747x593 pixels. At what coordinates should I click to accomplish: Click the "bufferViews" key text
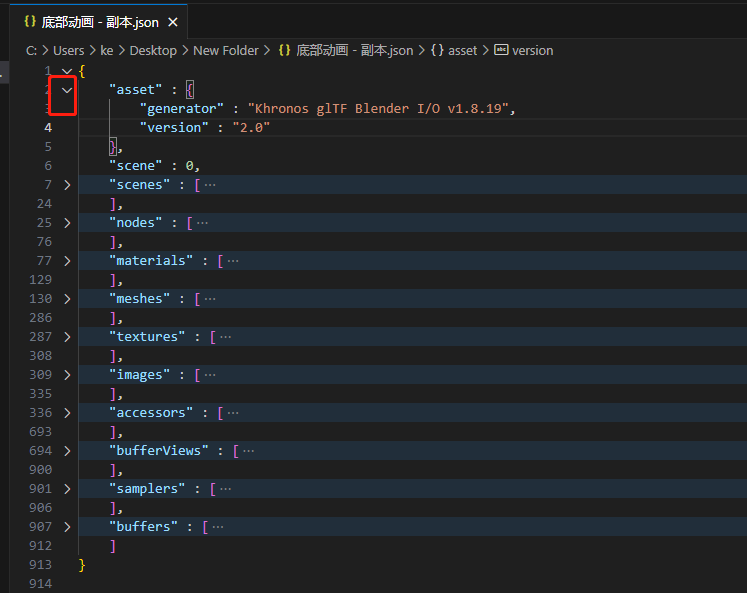159,451
